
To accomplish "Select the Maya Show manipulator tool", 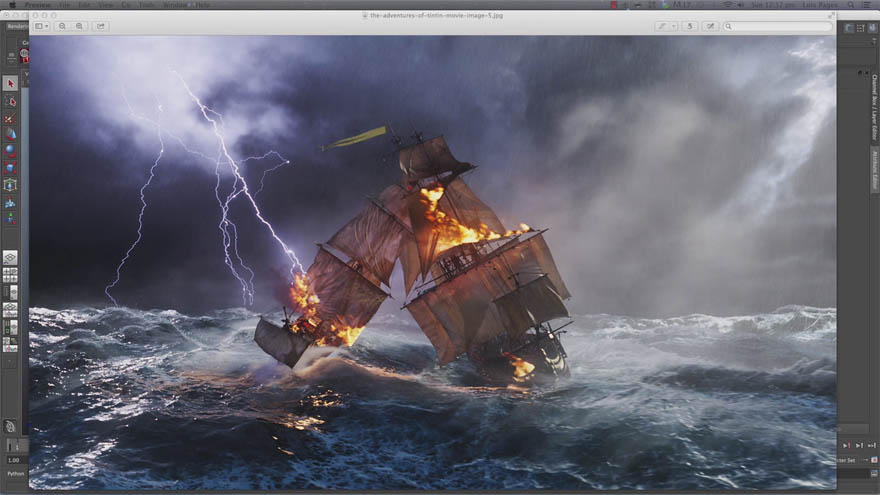I will tap(10, 219).
